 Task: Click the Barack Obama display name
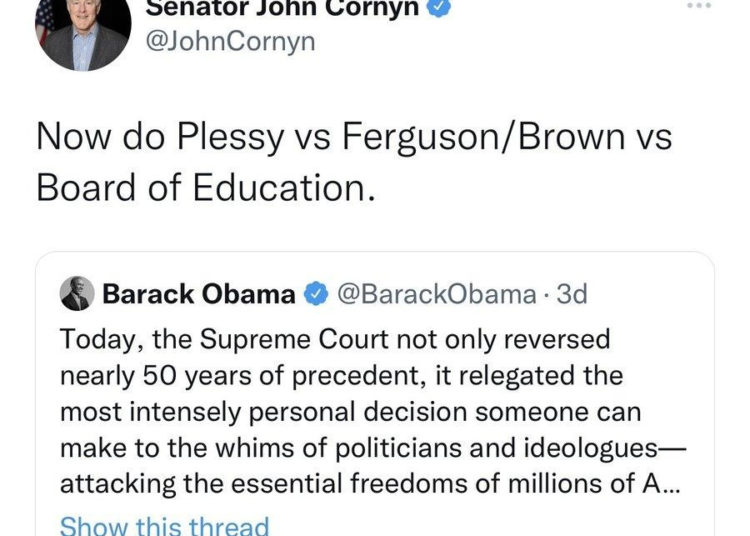pyautogui.click(x=199, y=294)
